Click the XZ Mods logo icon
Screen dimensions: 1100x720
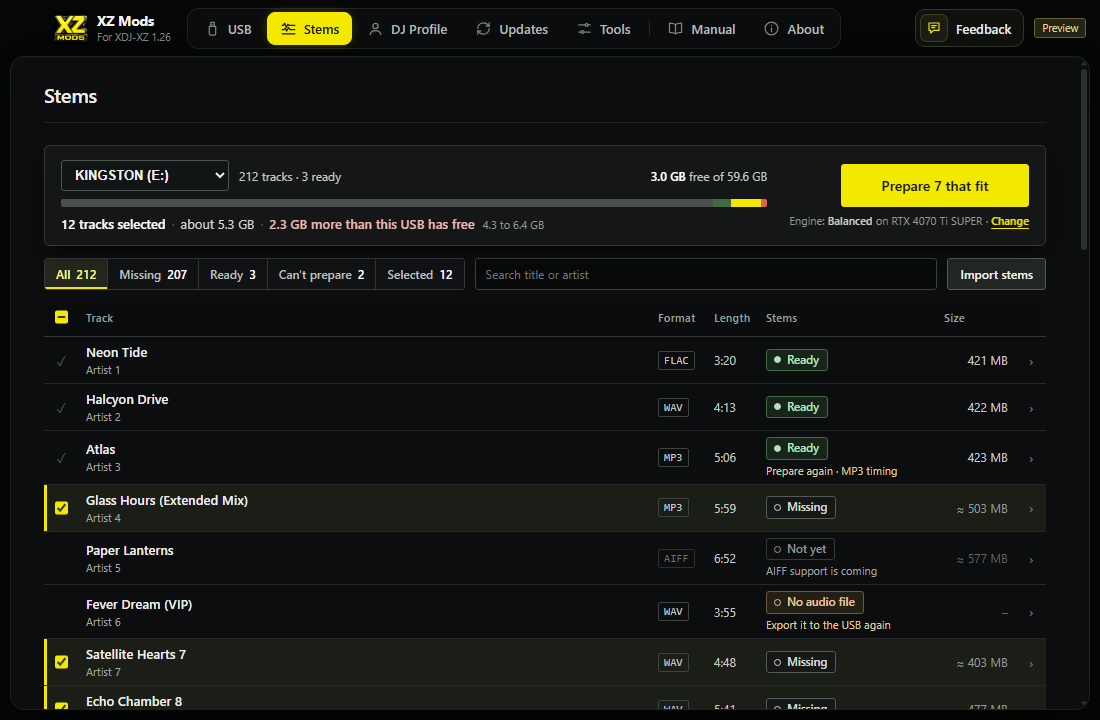(x=71, y=28)
